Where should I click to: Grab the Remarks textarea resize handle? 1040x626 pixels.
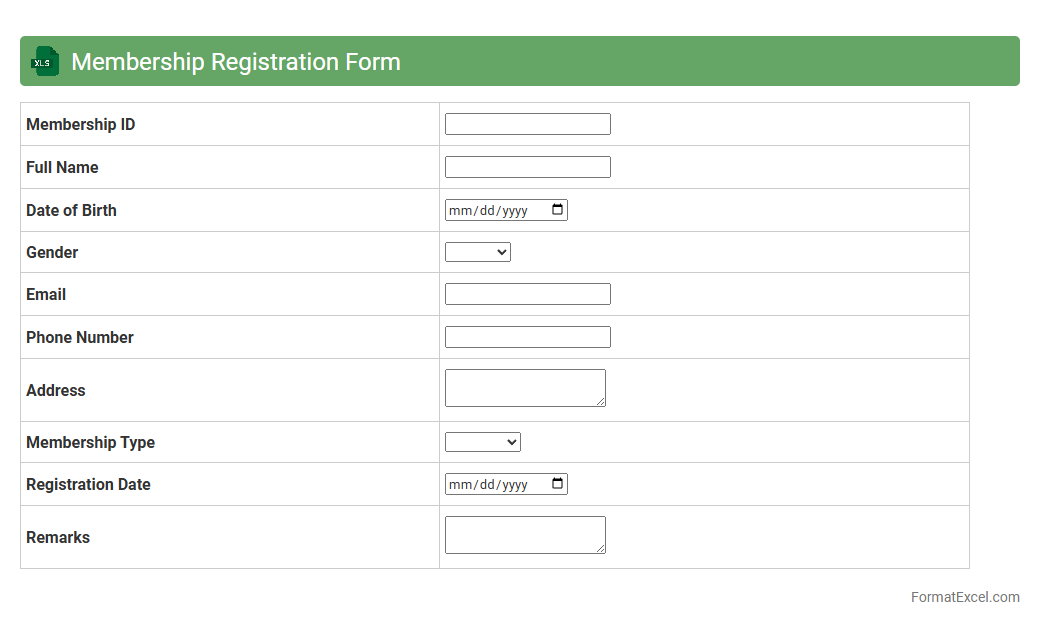600,548
